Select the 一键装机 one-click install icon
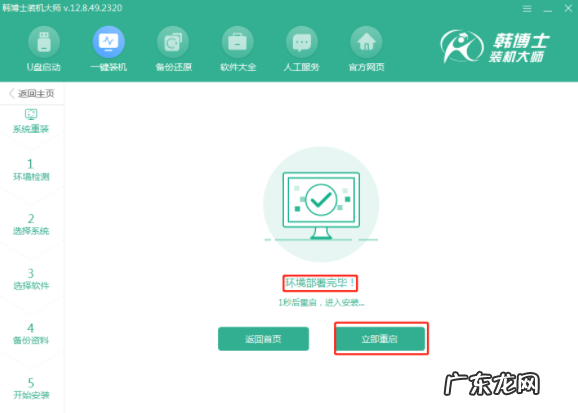This screenshot has height=413, width=578. (x=109, y=42)
